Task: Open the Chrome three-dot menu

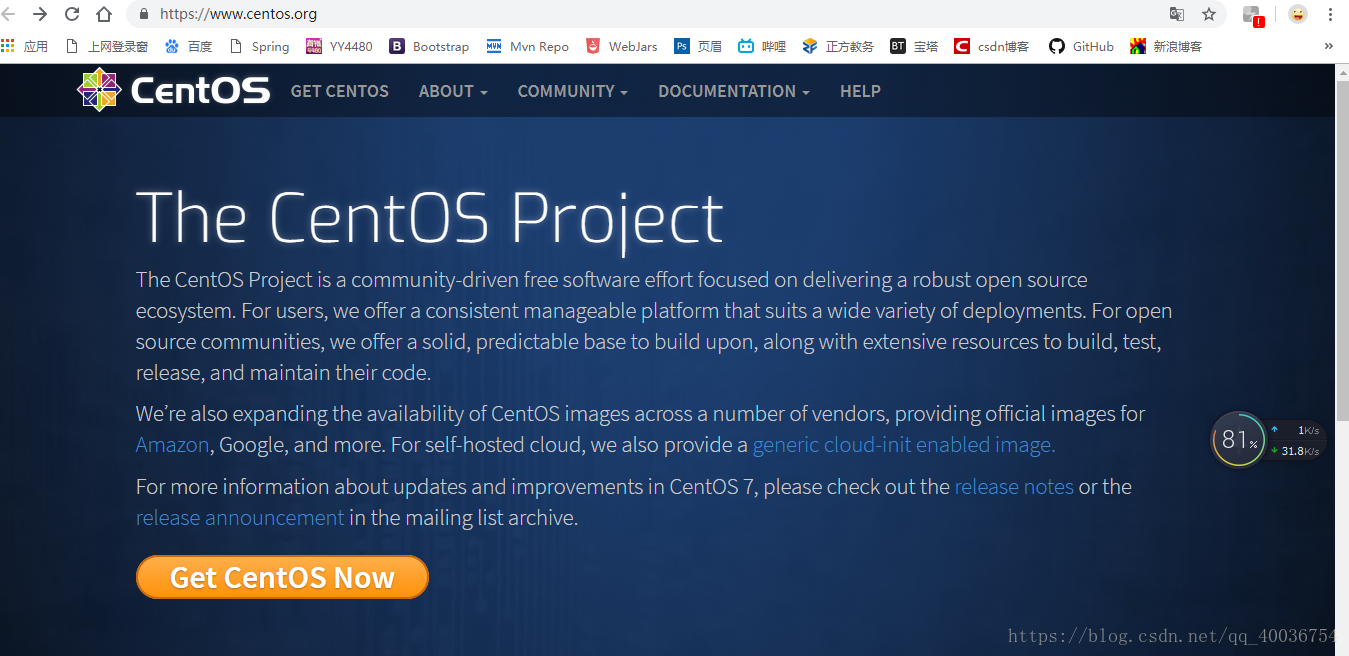Action: pyautogui.click(x=1330, y=14)
